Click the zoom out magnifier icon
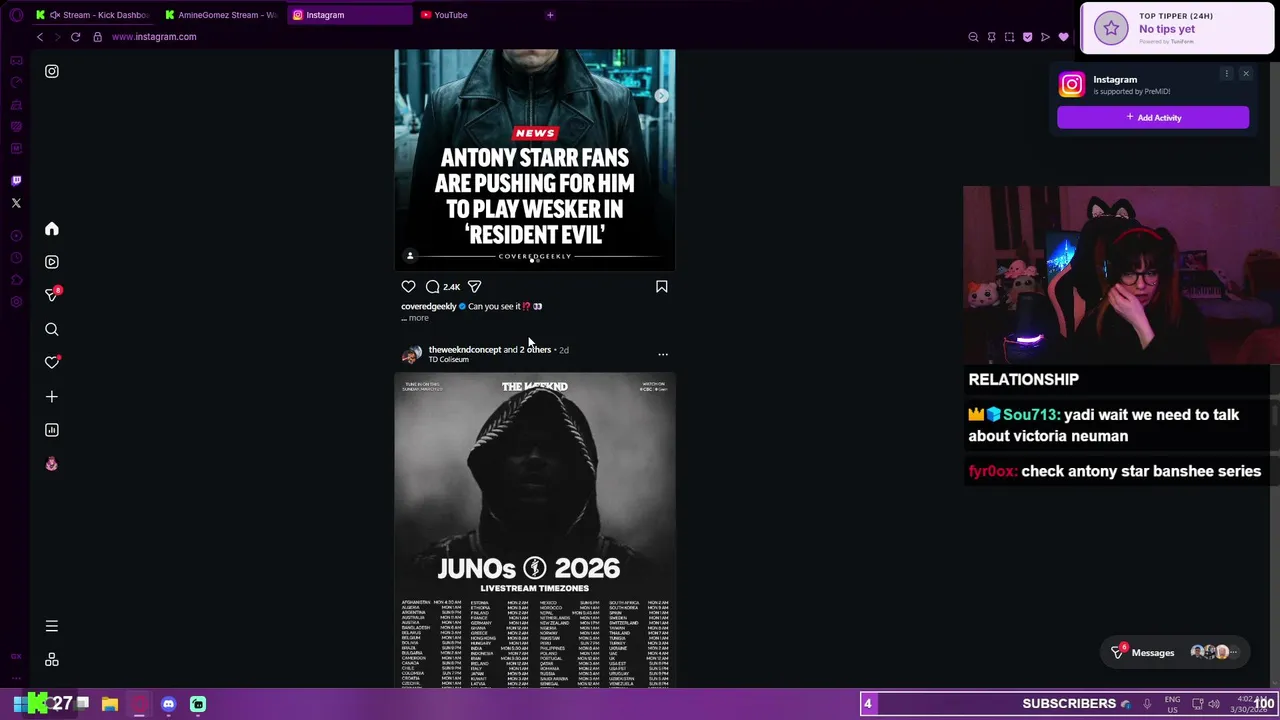This screenshot has width=1280, height=720. tap(973, 37)
